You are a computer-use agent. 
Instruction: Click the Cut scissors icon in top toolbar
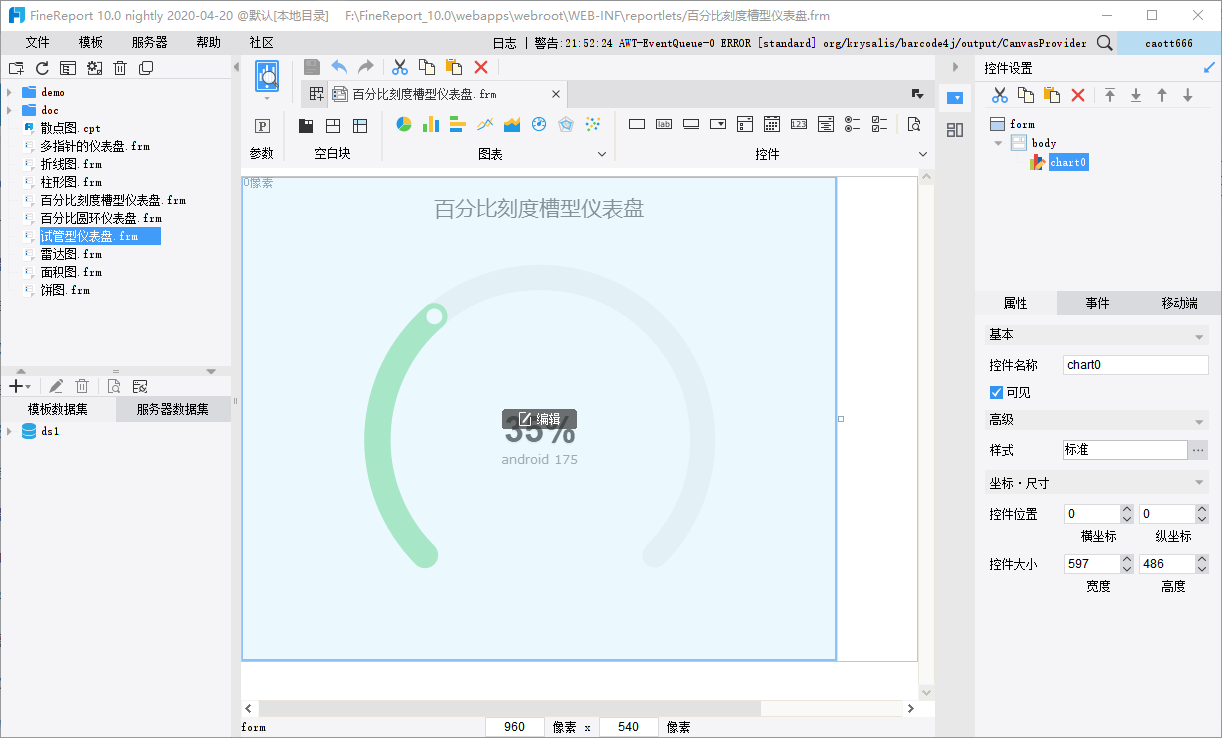400,67
